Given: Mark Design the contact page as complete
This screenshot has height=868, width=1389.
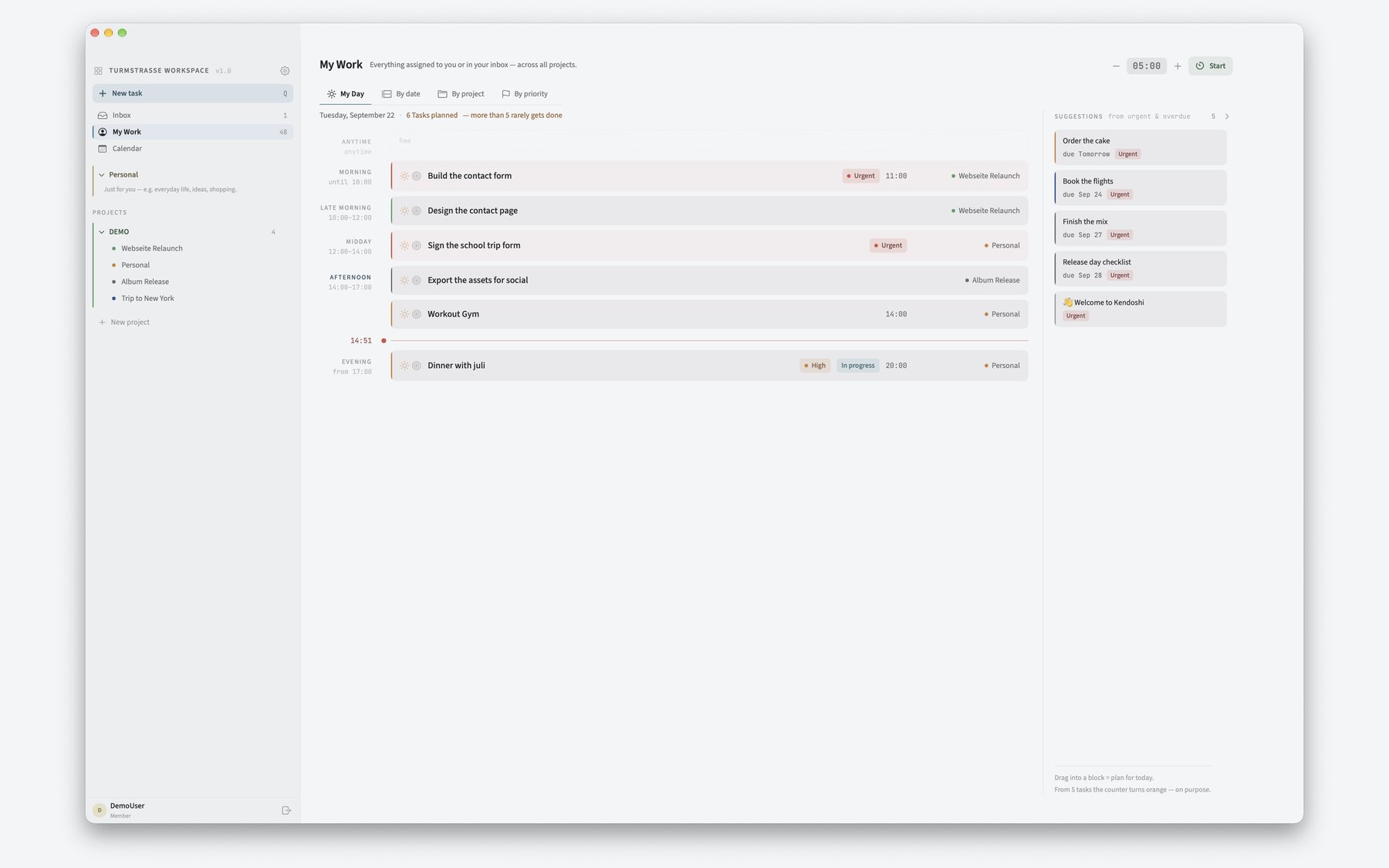Looking at the screenshot, I should click(x=417, y=211).
